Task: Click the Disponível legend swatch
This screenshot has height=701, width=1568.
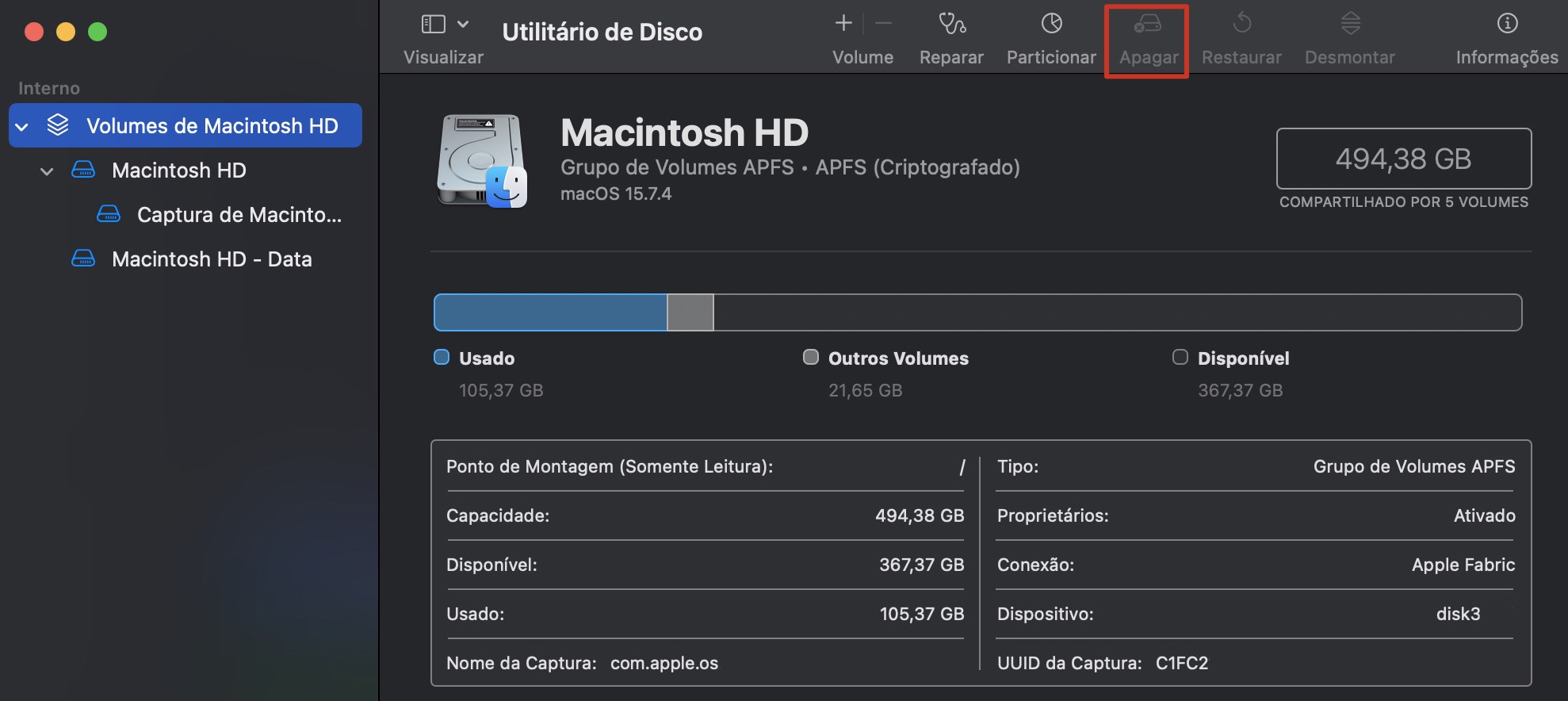Action: [1180, 357]
